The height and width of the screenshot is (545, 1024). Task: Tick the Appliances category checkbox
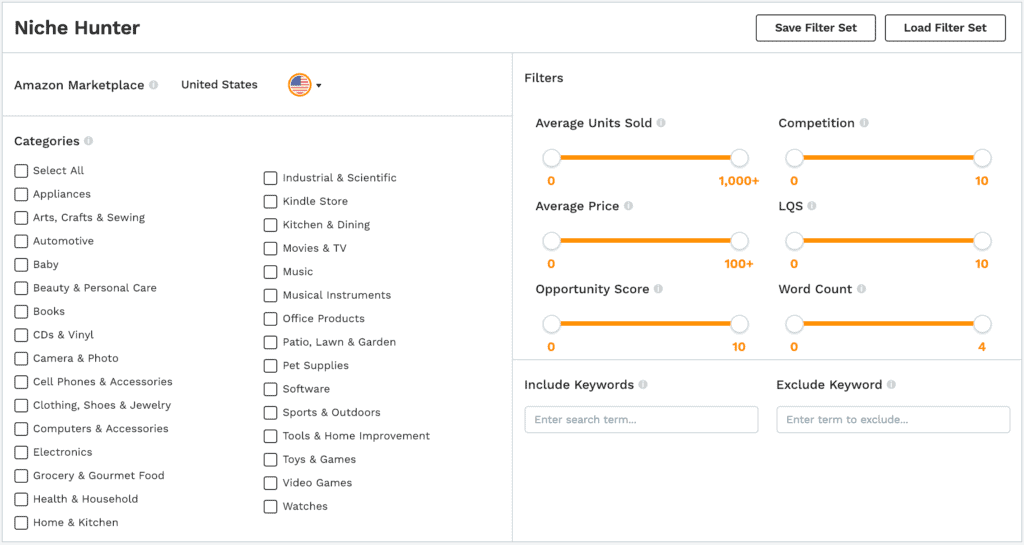[x=21, y=195]
